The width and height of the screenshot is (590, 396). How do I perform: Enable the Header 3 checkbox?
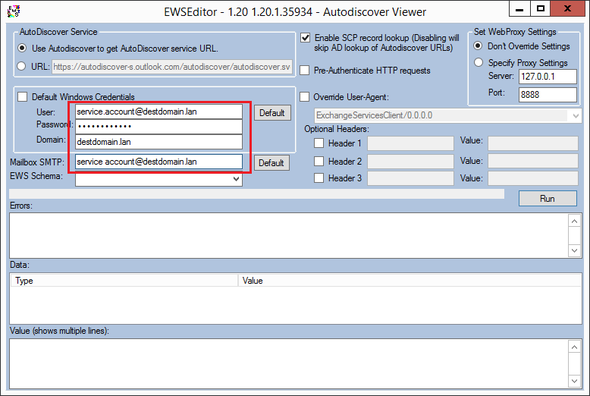click(x=319, y=178)
